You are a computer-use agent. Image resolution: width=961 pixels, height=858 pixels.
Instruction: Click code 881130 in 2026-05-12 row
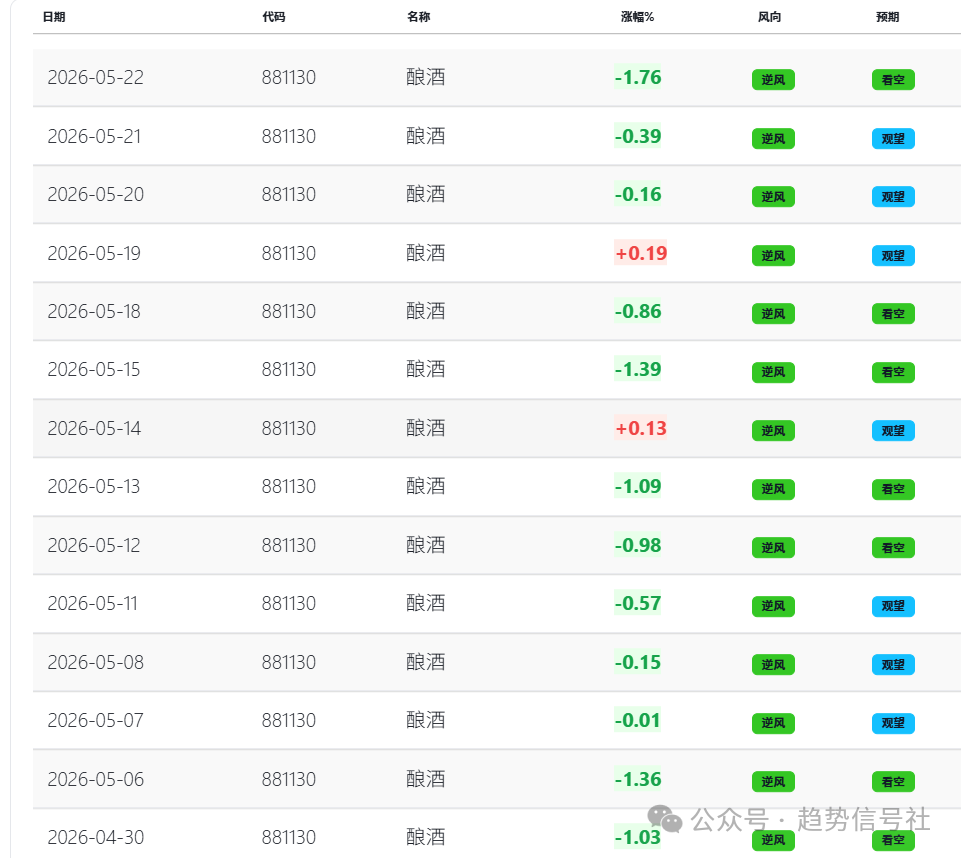click(x=289, y=545)
